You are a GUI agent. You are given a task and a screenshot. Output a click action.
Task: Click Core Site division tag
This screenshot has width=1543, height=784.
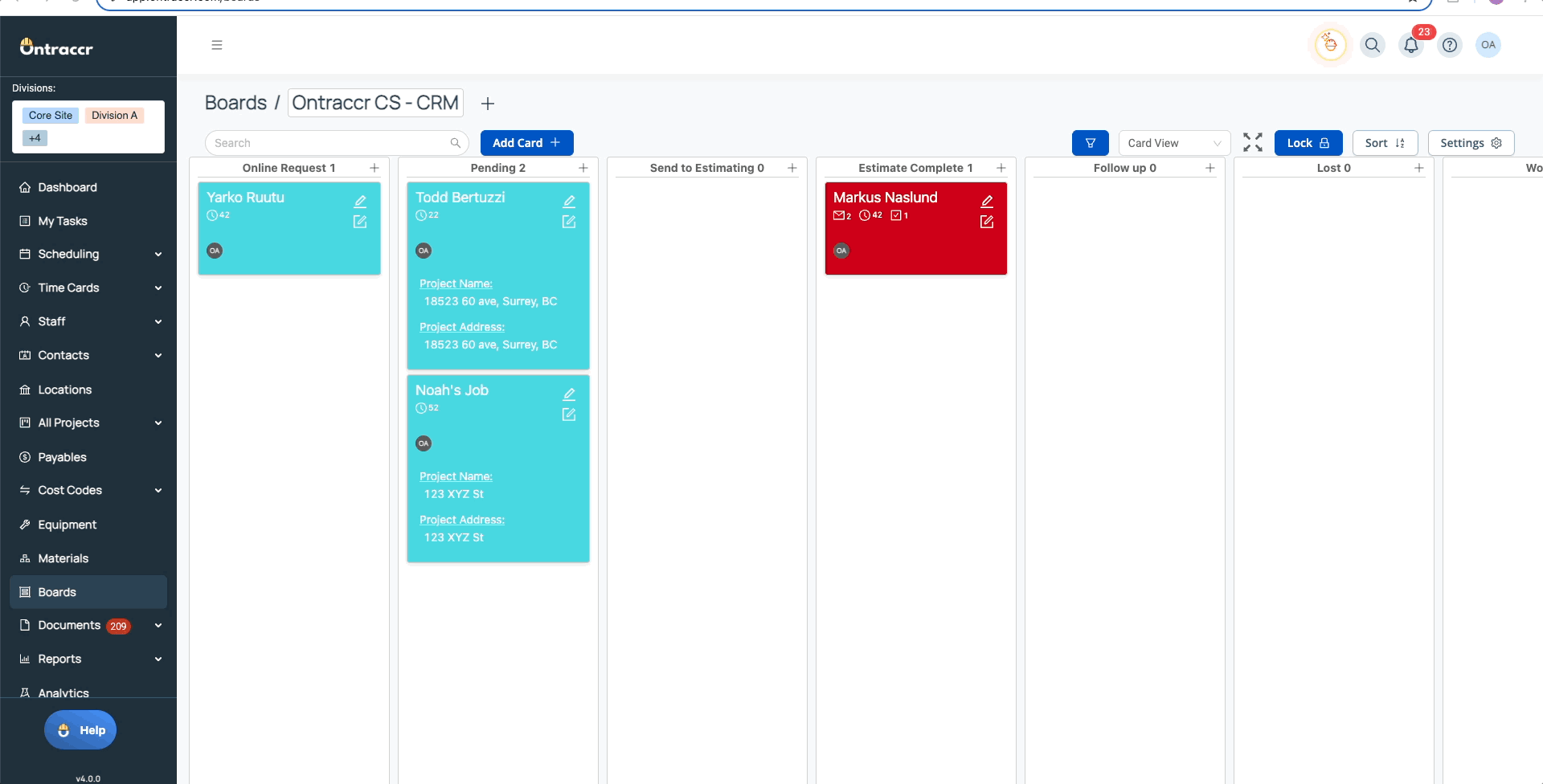pos(51,116)
